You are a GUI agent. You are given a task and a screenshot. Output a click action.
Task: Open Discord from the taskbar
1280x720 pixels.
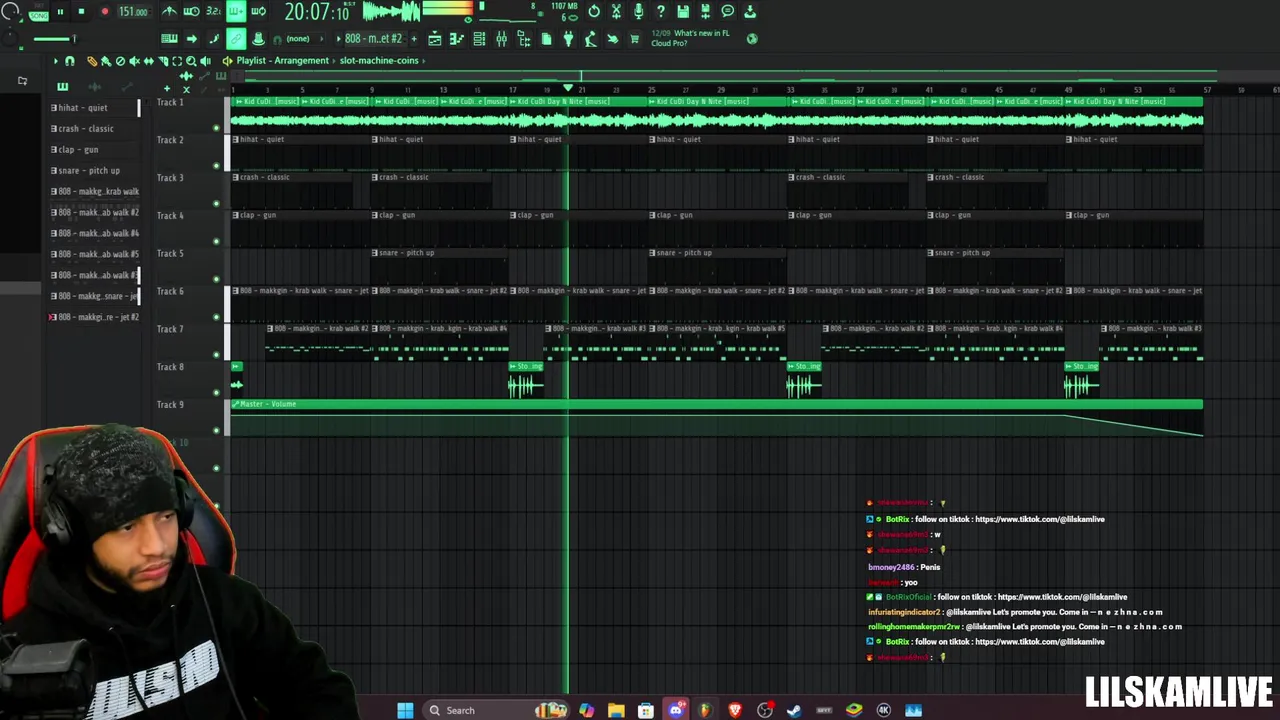click(676, 710)
